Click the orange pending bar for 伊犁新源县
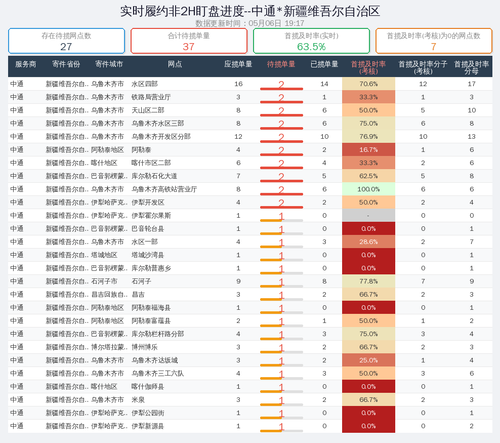The image size is (500, 443). tap(271, 431)
